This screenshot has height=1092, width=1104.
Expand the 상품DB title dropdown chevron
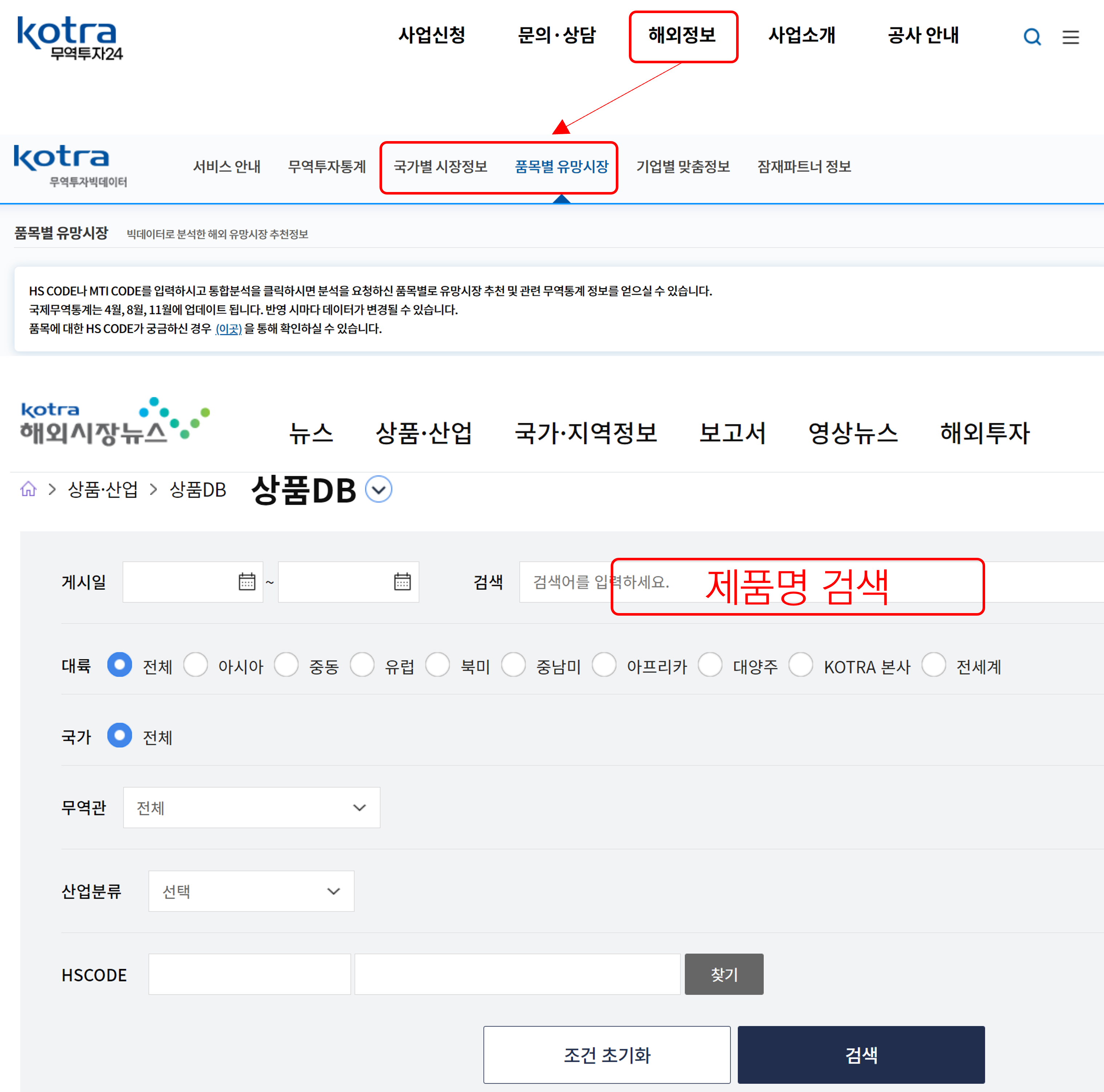click(x=378, y=489)
